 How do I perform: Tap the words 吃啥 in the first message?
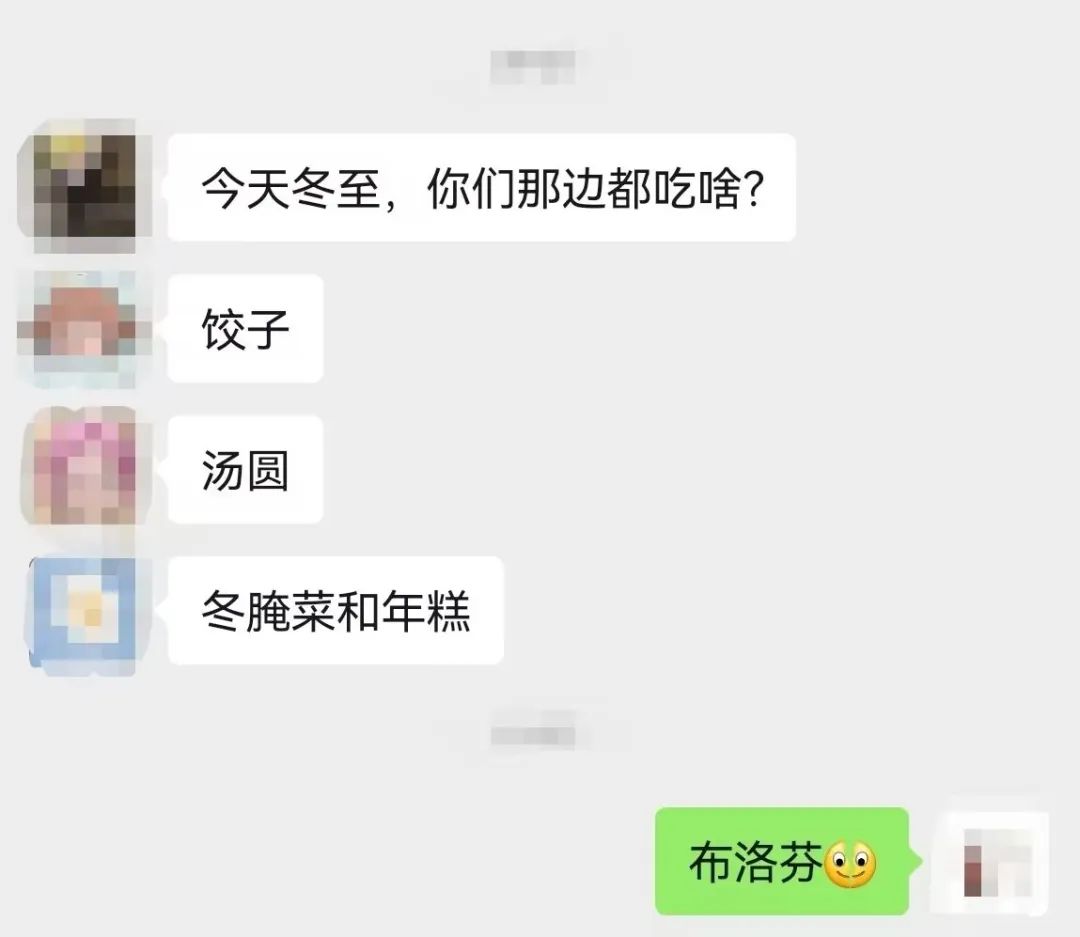(698, 189)
